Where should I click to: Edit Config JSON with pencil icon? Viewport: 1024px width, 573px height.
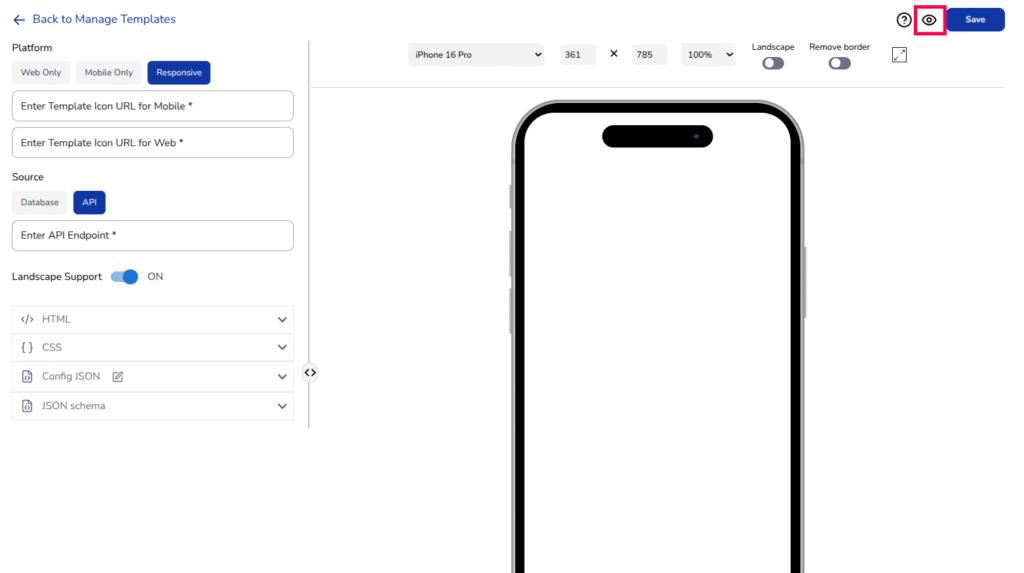[118, 376]
